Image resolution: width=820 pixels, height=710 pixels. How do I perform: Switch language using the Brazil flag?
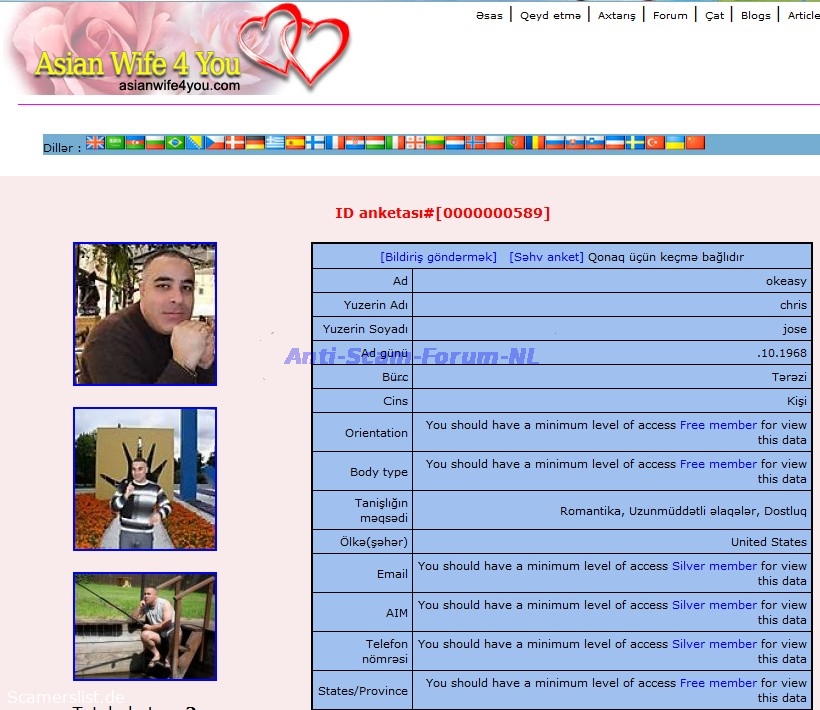click(x=175, y=143)
